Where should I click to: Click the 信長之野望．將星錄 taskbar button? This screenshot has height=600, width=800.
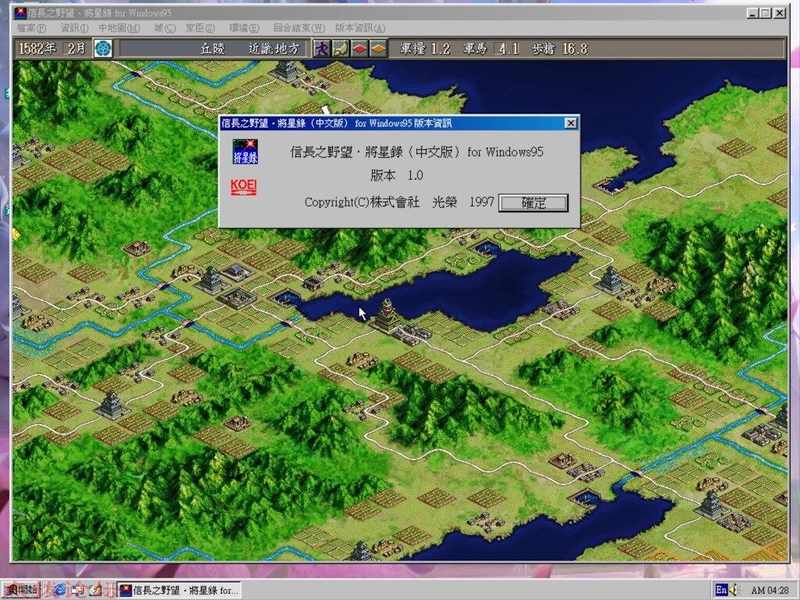(179, 590)
